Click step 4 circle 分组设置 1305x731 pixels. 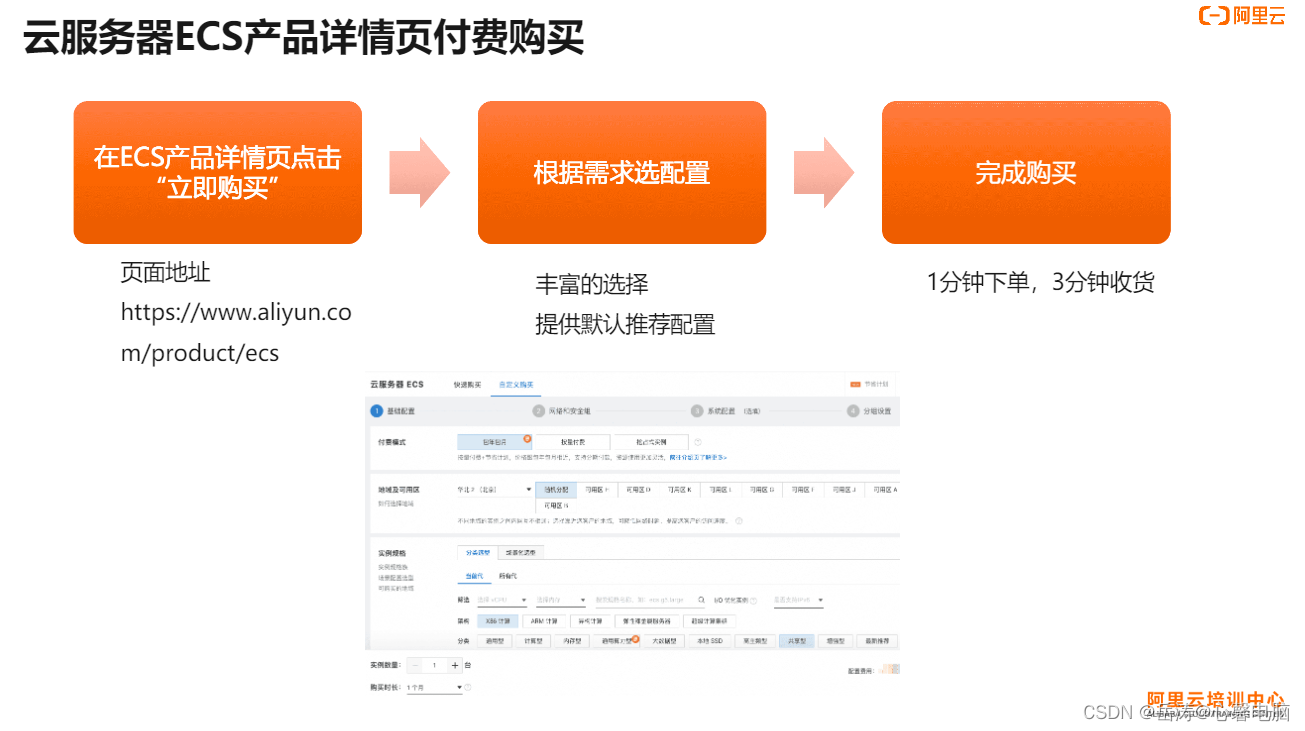[853, 411]
